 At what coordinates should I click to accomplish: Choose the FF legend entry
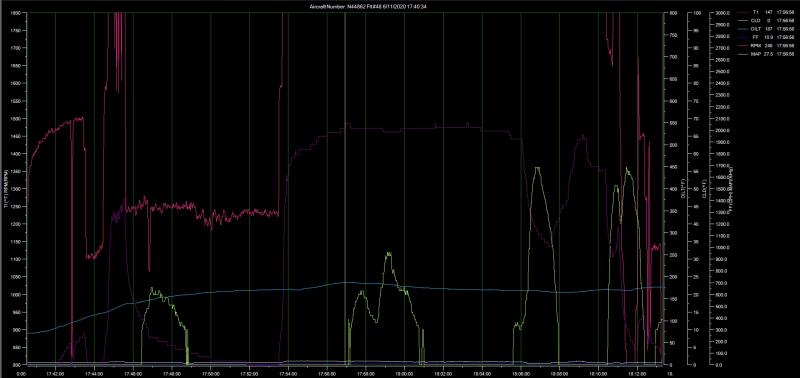point(757,37)
